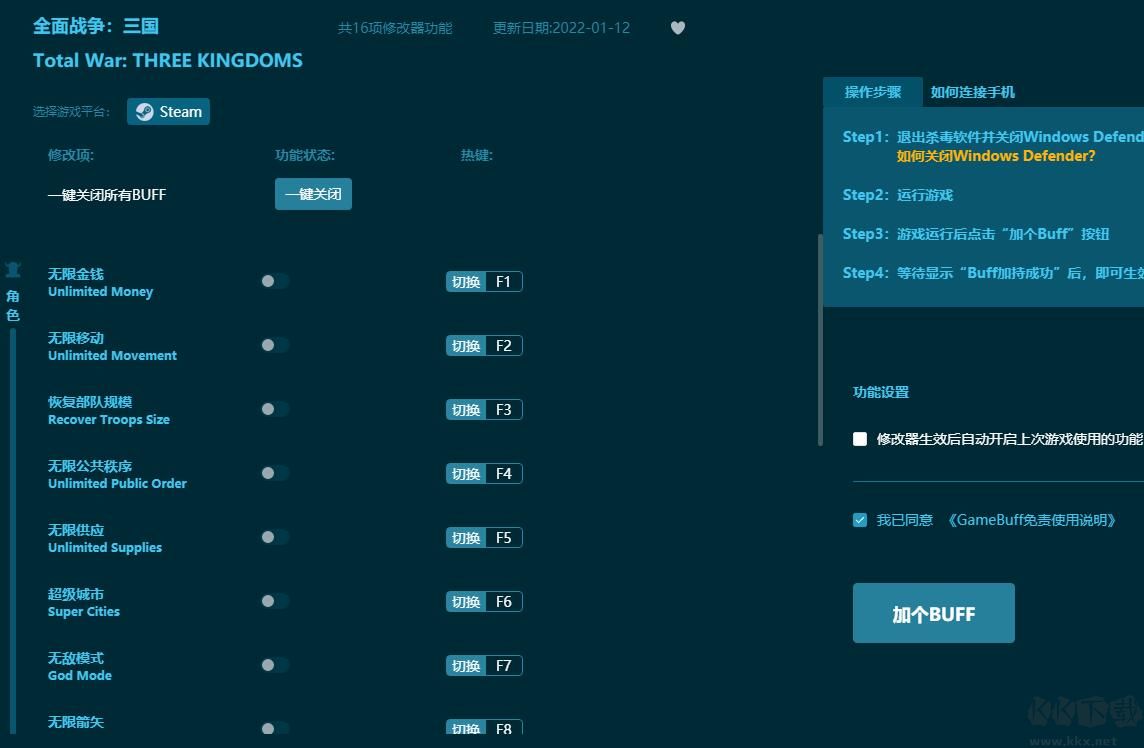The height and width of the screenshot is (748, 1144).
Task: Click 切换 button for F2 hotkey
Action: pos(465,346)
